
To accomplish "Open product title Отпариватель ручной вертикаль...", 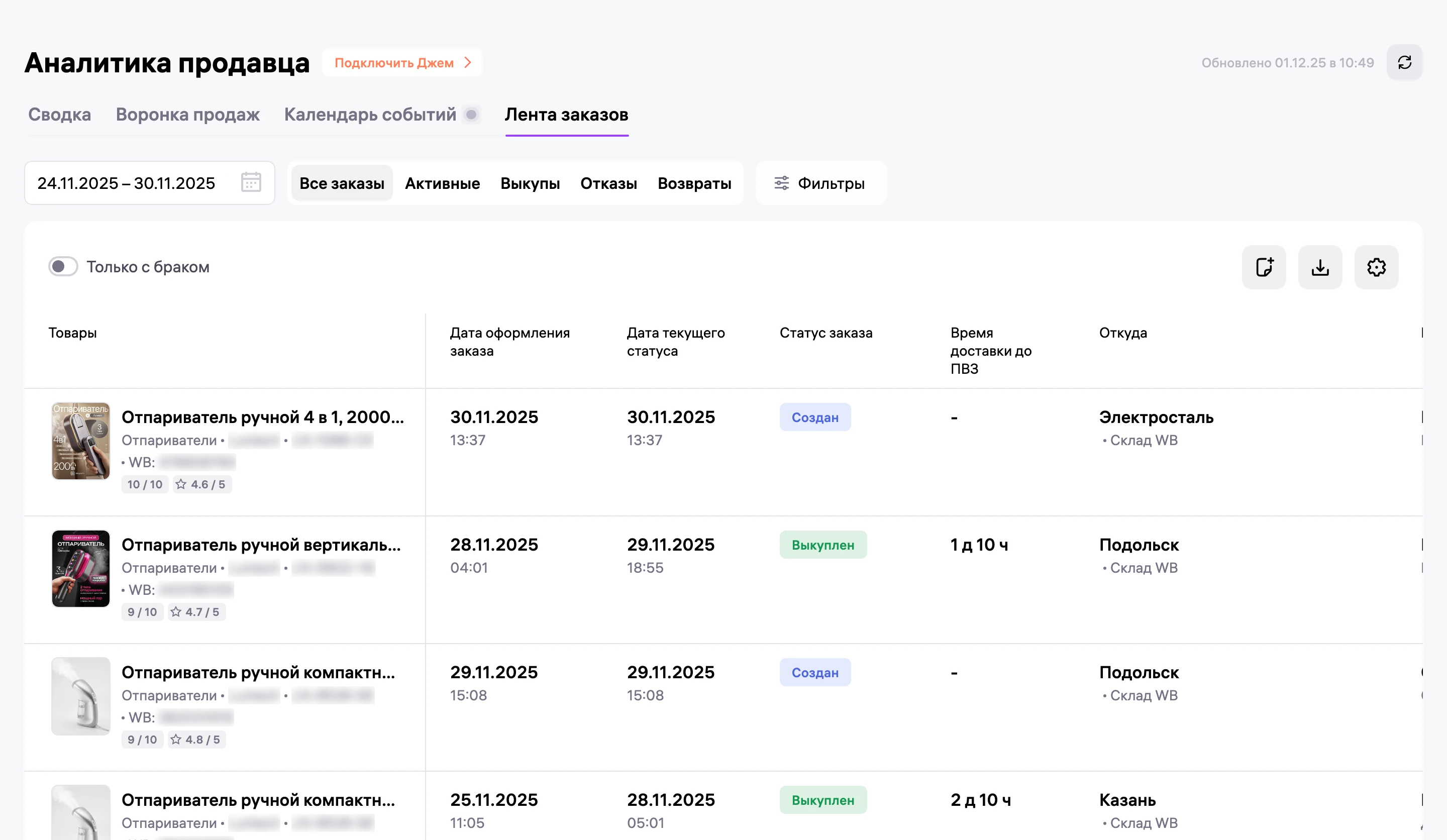I will pyautogui.click(x=261, y=544).
